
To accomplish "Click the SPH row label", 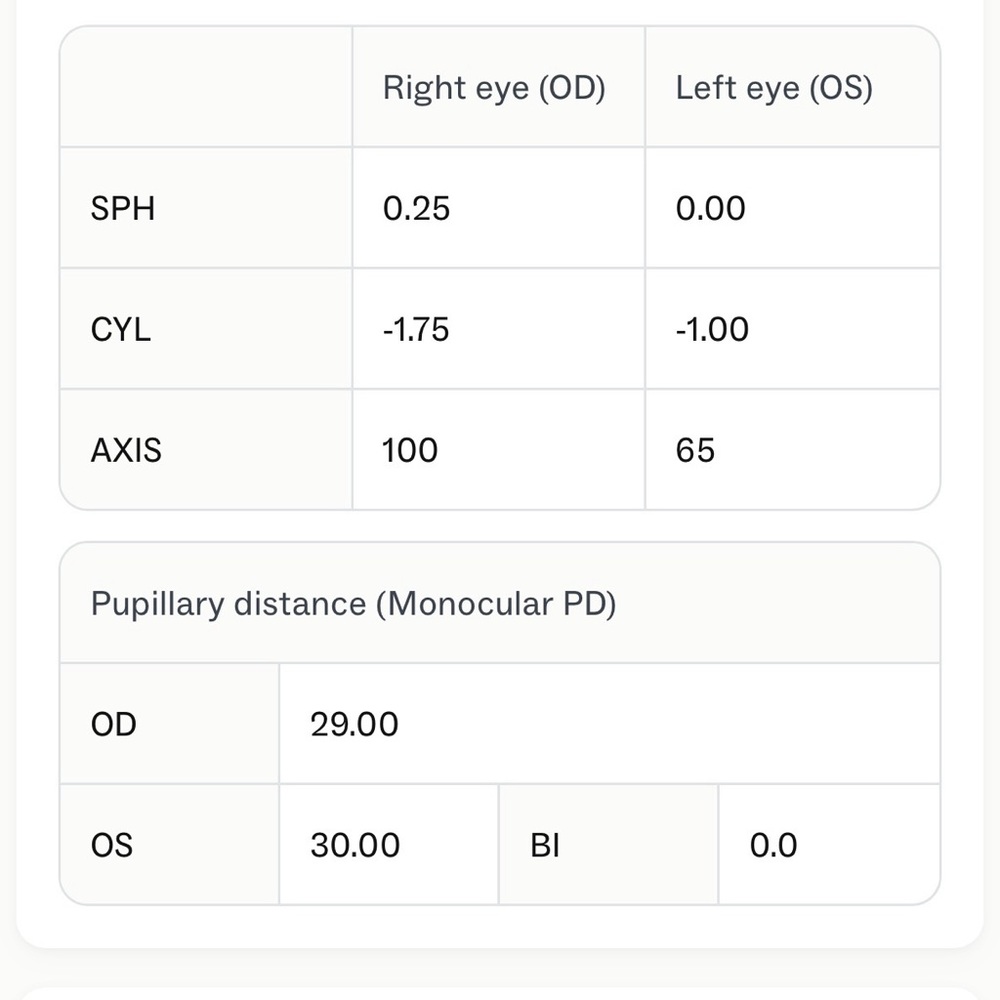I will (x=122, y=209).
